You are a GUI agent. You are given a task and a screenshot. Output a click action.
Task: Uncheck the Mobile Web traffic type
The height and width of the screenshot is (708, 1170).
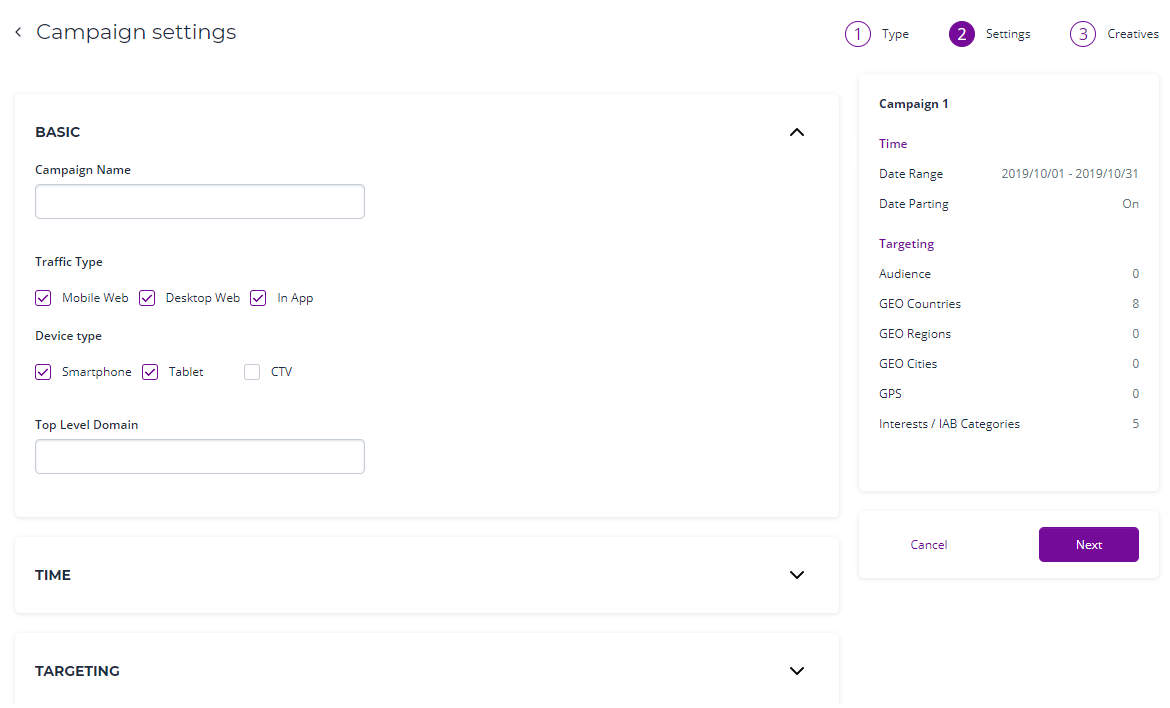click(x=43, y=297)
